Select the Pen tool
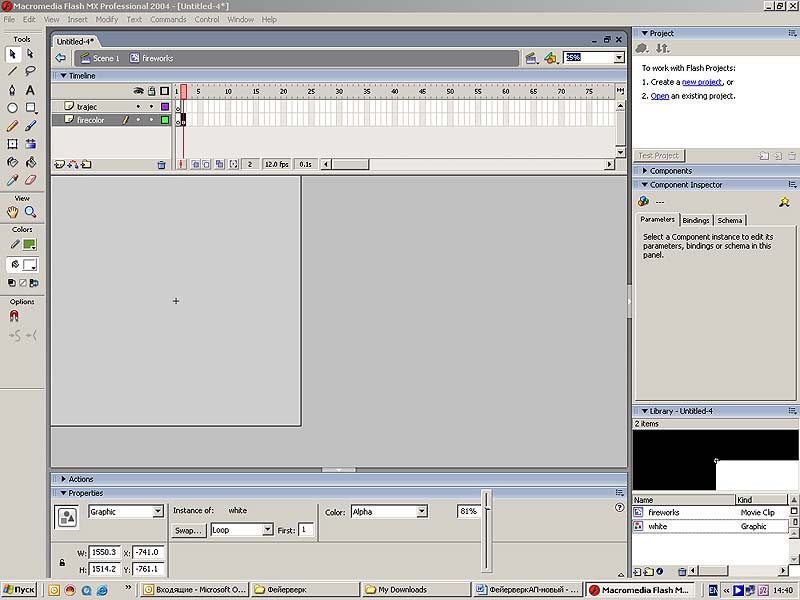 click(12, 90)
